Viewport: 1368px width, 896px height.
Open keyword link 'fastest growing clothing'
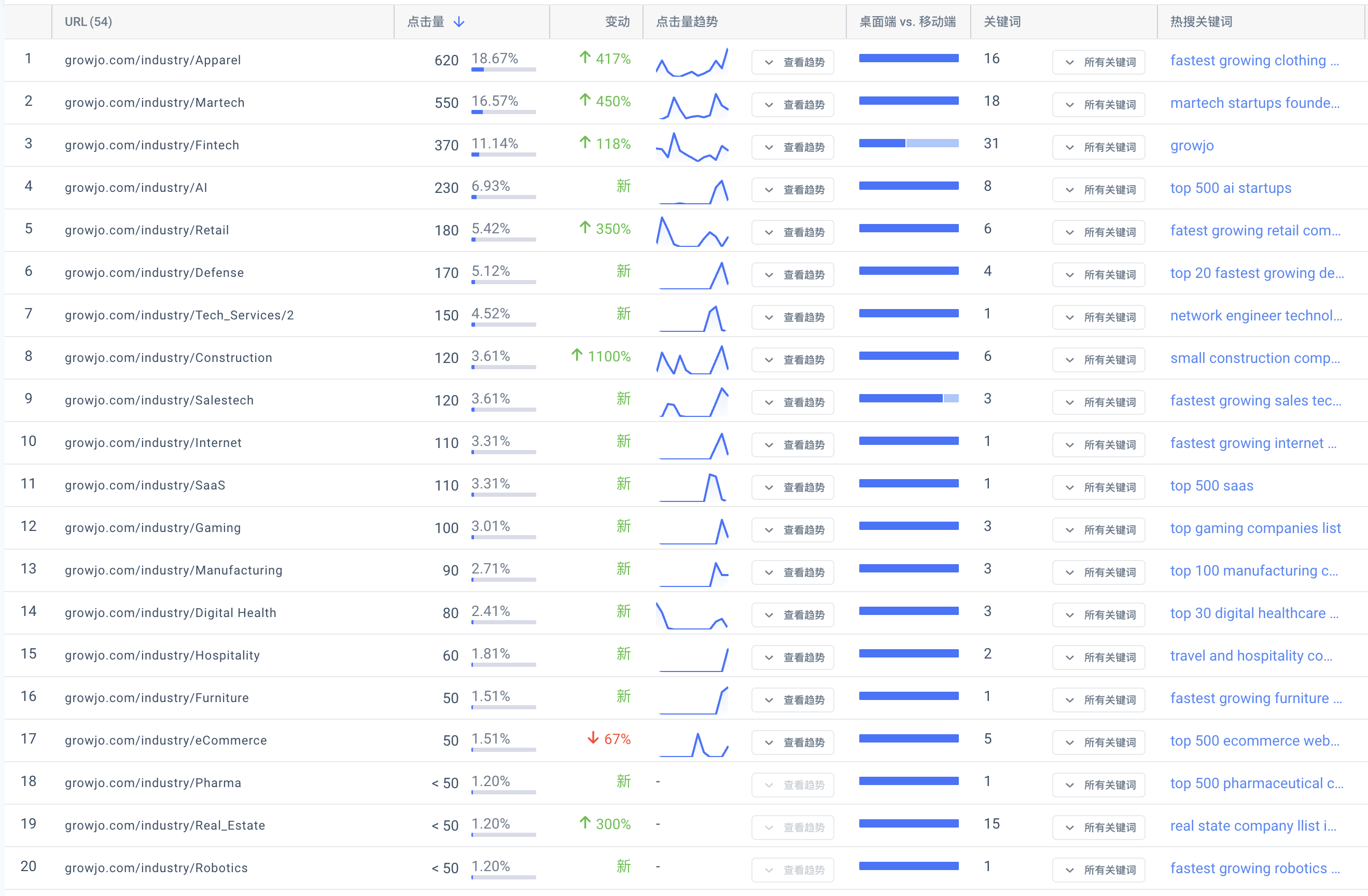pyautogui.click(x=1254, y=60)
